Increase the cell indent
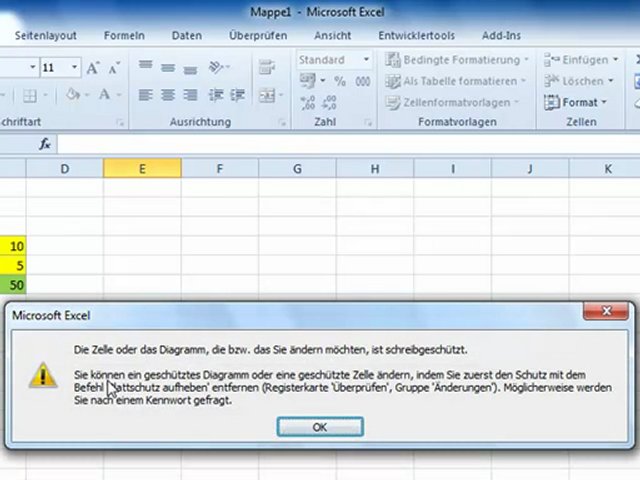Image resolution: width=640 pixels, height=480 pixels. click(x=236, y=96)
